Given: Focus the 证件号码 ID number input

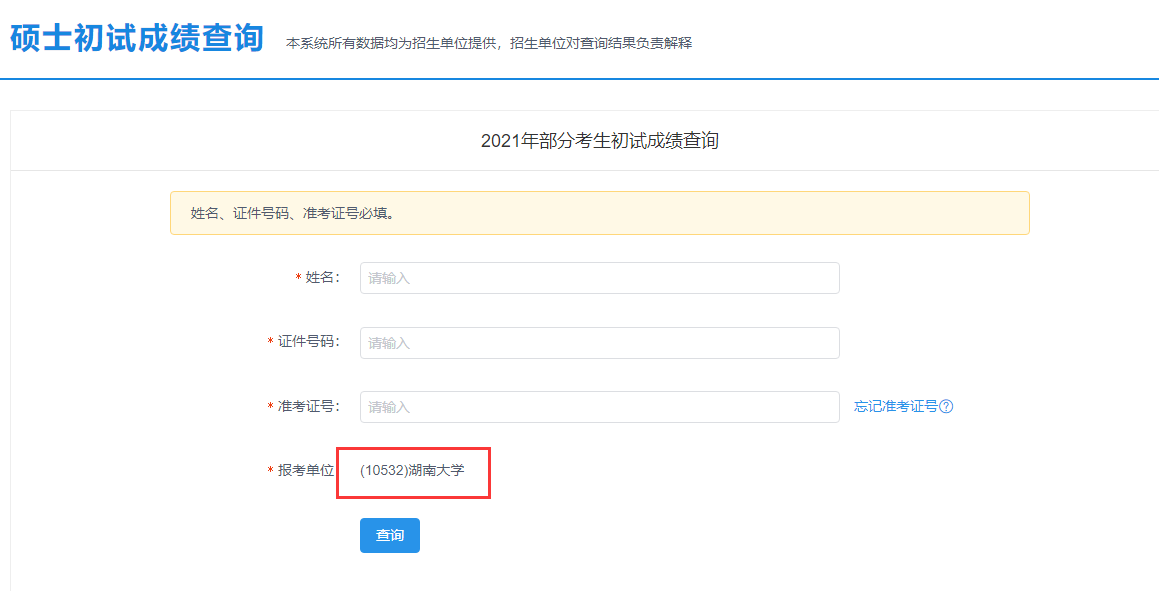Looking at the screenshot, I should 599,343.
